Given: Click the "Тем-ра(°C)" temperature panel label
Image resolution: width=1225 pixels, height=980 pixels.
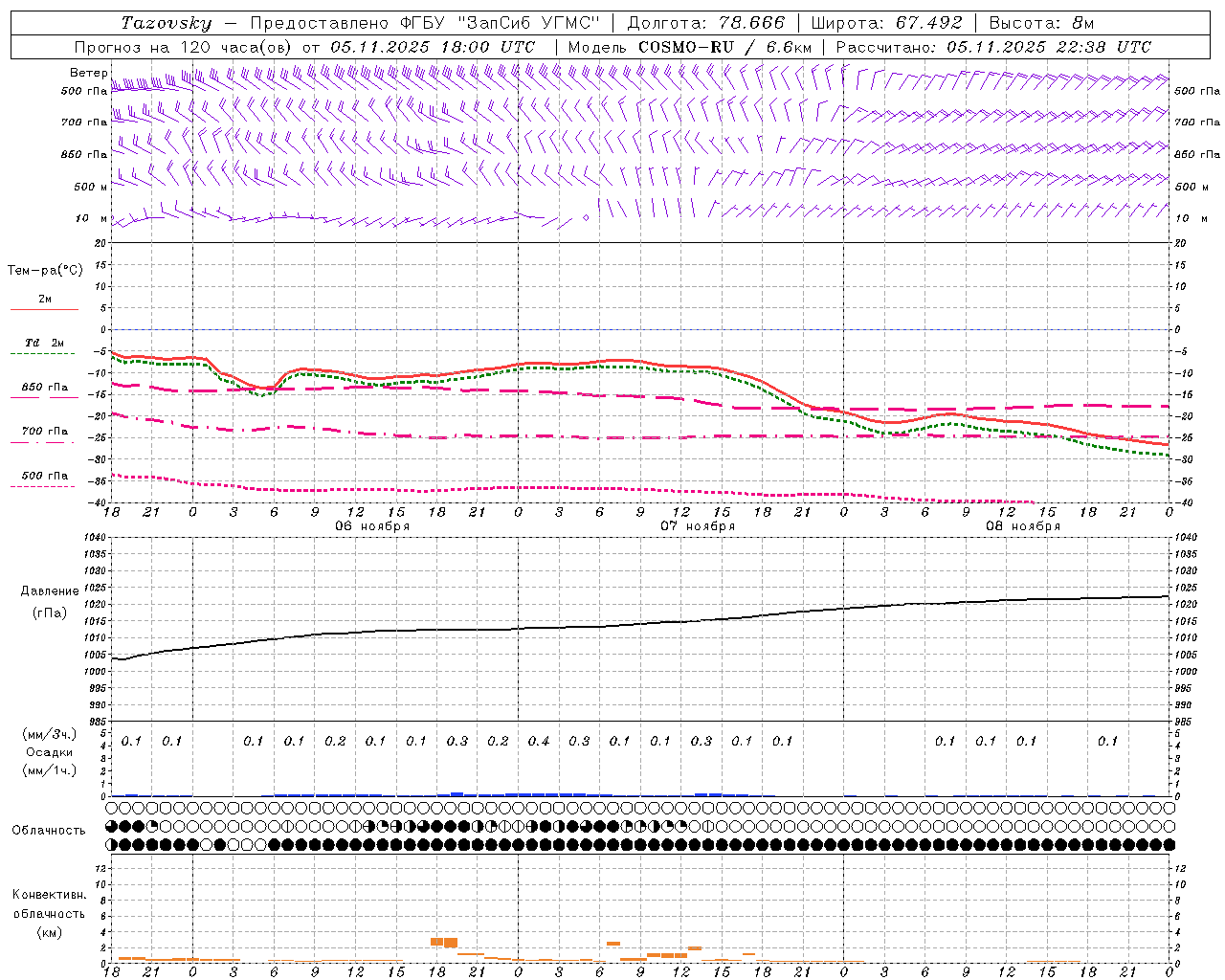Looking at the screenshot, I should [45, 271].
